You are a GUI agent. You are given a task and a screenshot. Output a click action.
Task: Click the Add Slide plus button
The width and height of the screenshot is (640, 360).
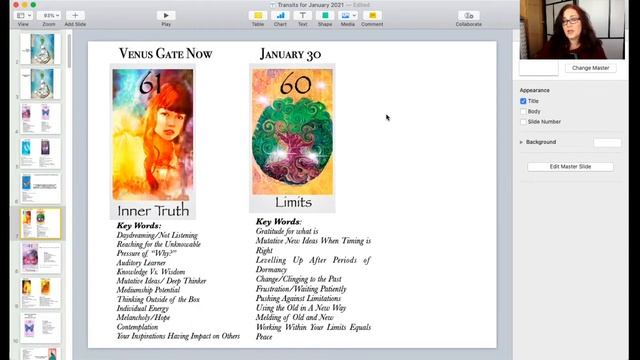coord(75,16)
